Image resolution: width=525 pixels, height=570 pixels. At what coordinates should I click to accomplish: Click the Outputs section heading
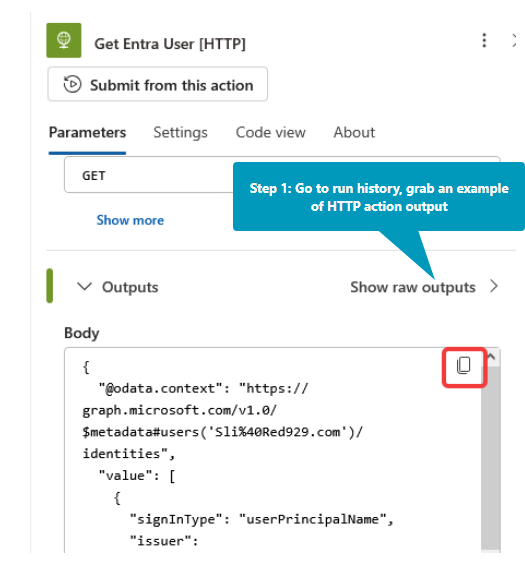(130, 287)
